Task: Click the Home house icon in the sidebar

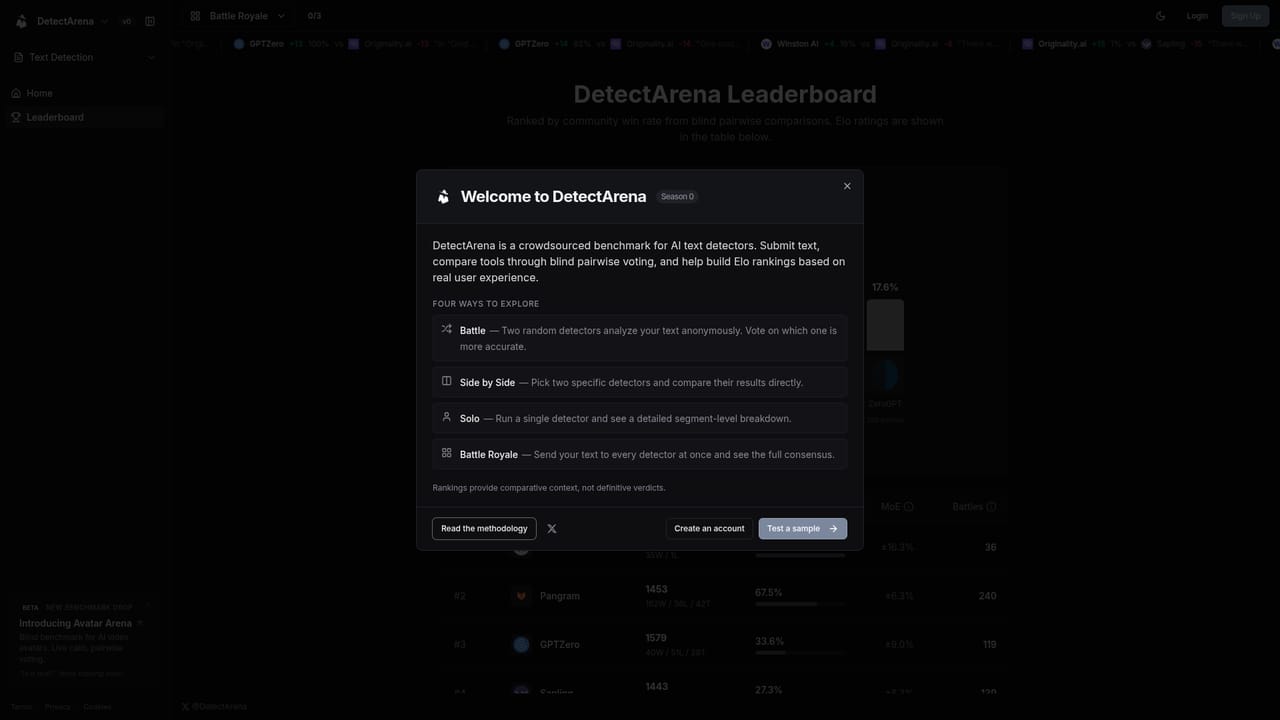Action: click(x=16, y=93)
